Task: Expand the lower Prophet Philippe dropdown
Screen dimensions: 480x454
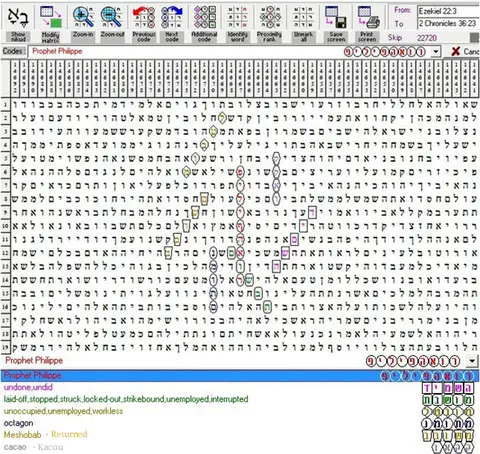Action: [x=472, y=361]
